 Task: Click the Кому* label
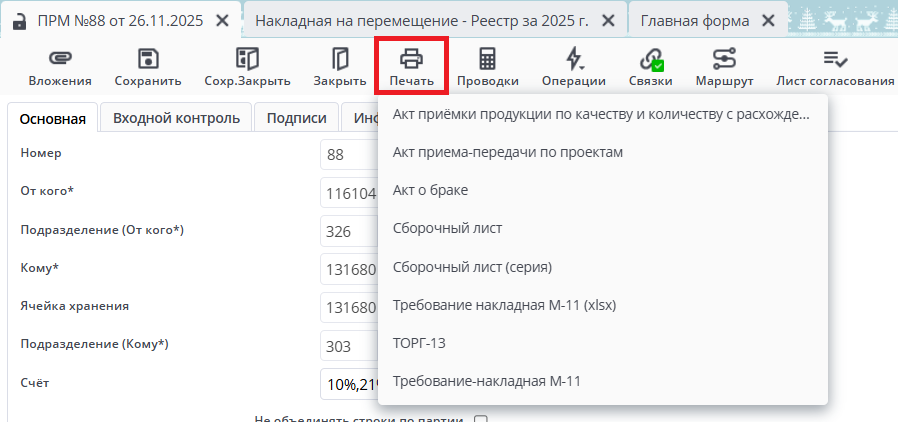click(40, 267)
